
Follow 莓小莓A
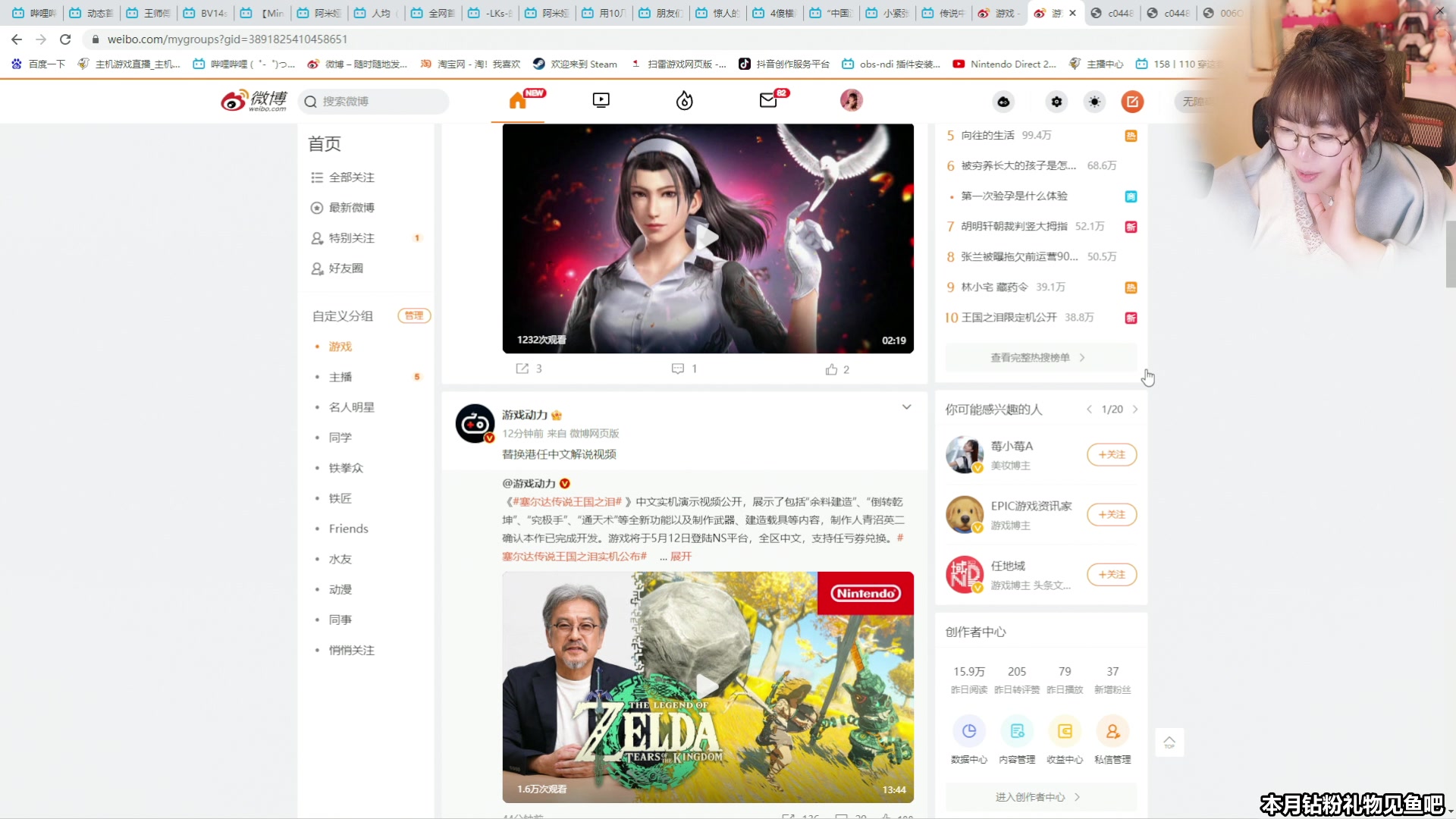pos(1112,454)
